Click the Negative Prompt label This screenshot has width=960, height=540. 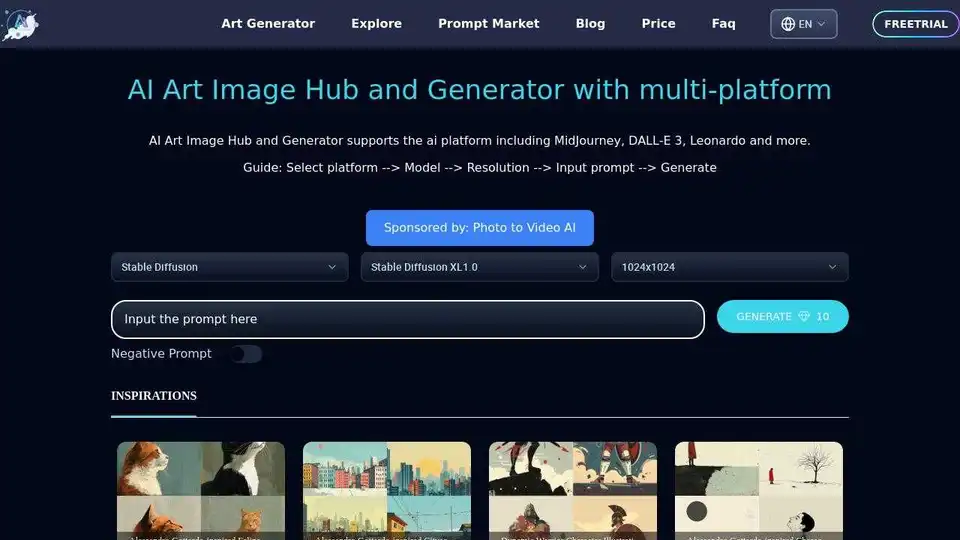[161, 354]
